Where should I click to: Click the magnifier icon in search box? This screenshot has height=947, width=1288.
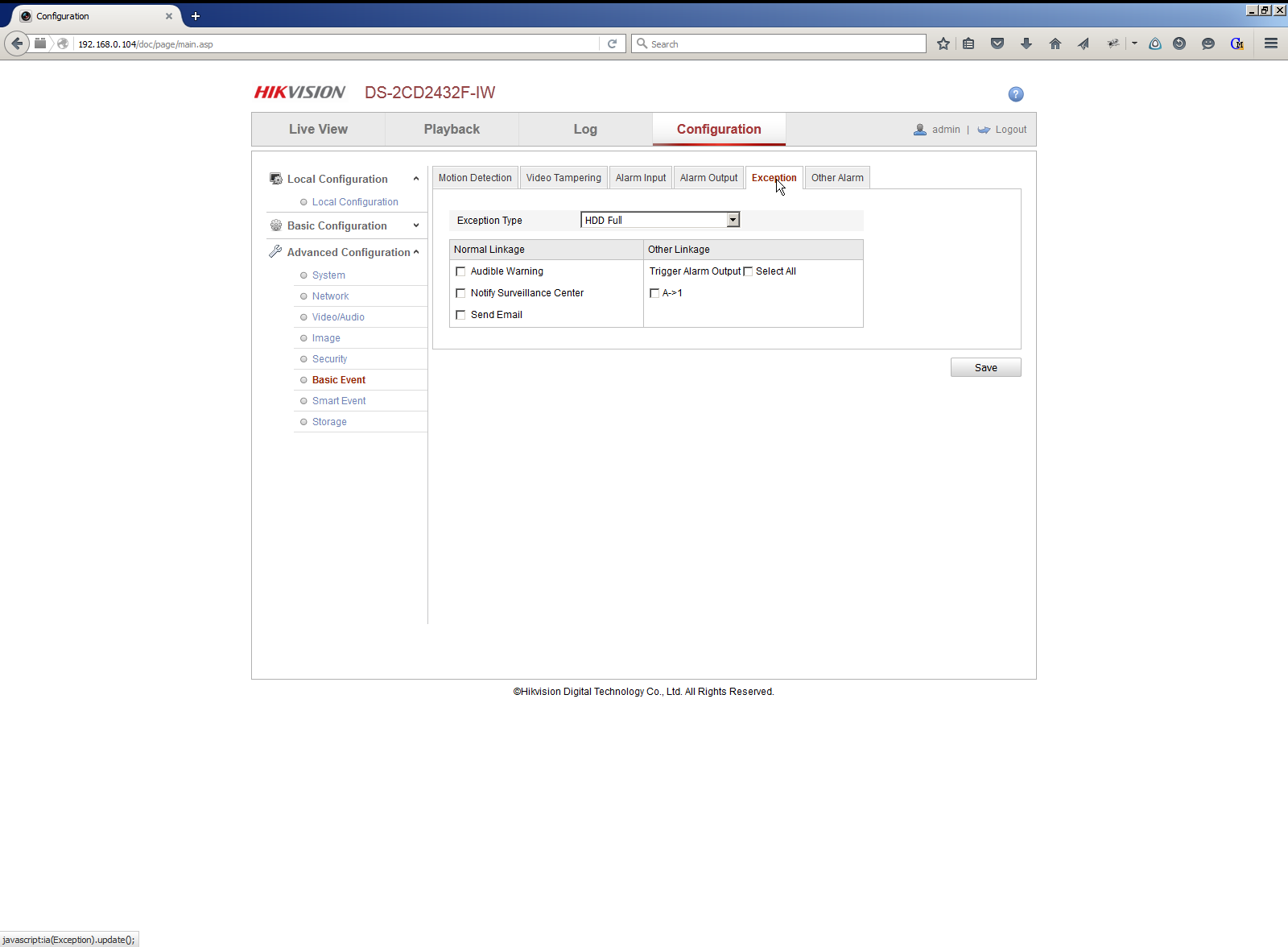642,43
